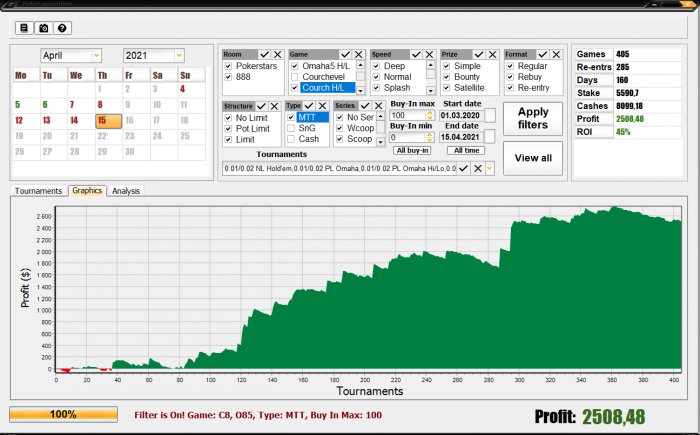The height and width of the screenshot is (435, 700).
Task: Open the 2021 year dropdown
Action: click(x=179, y=56)
